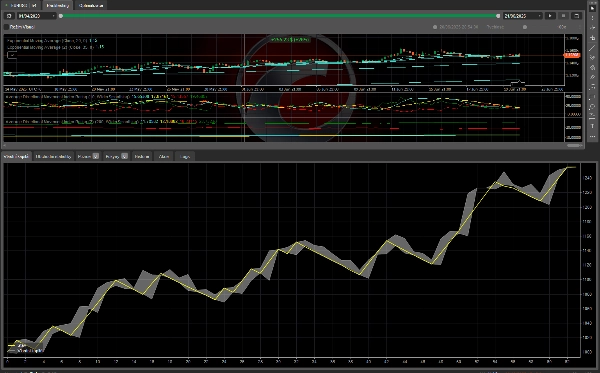600x373 pixels.
Task: Click the Exponential Moving Average indicator label
Action: [x=52, y=40]
